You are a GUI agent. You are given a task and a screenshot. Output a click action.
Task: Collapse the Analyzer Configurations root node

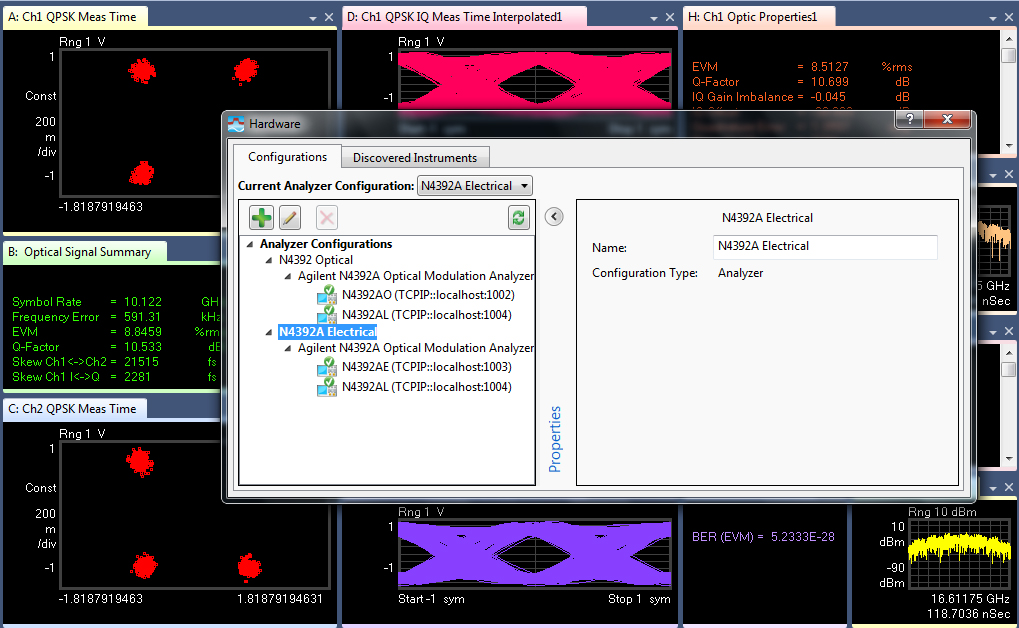250,244
